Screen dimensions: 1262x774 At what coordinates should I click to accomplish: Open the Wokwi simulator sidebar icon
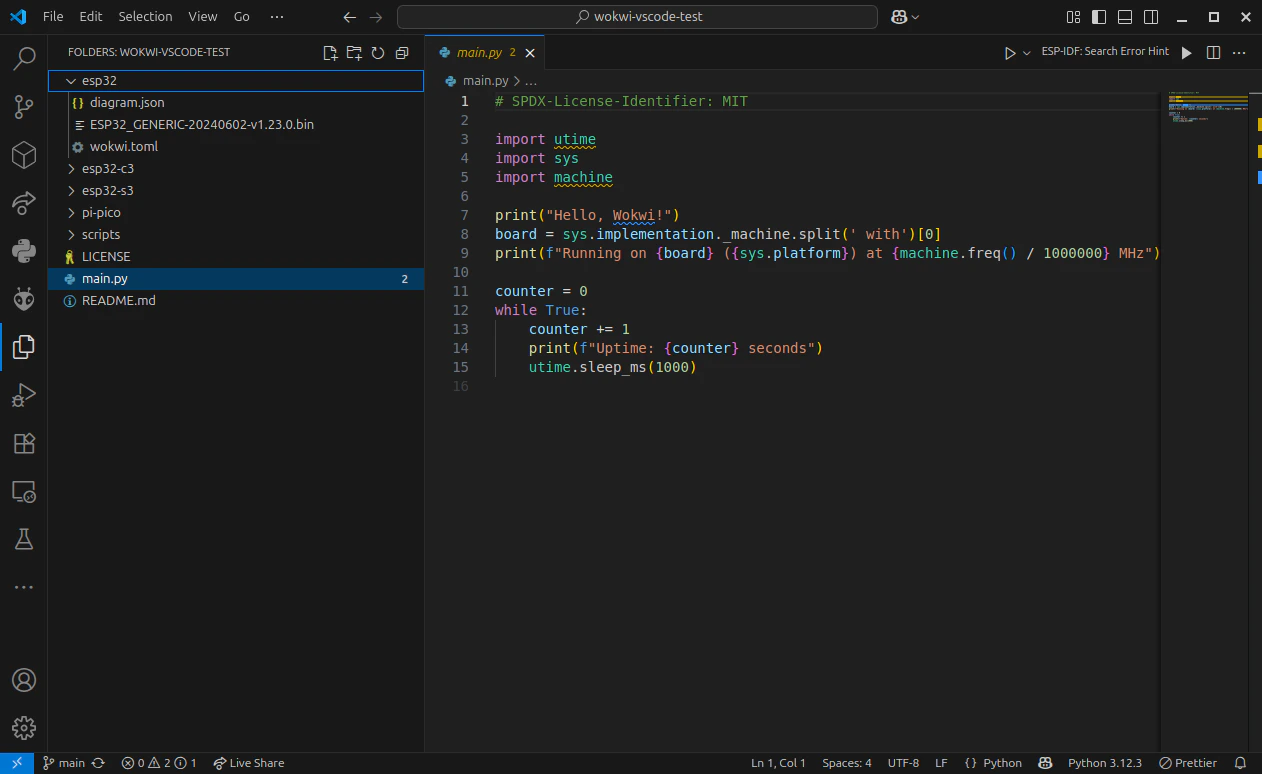tap(24, 299)
